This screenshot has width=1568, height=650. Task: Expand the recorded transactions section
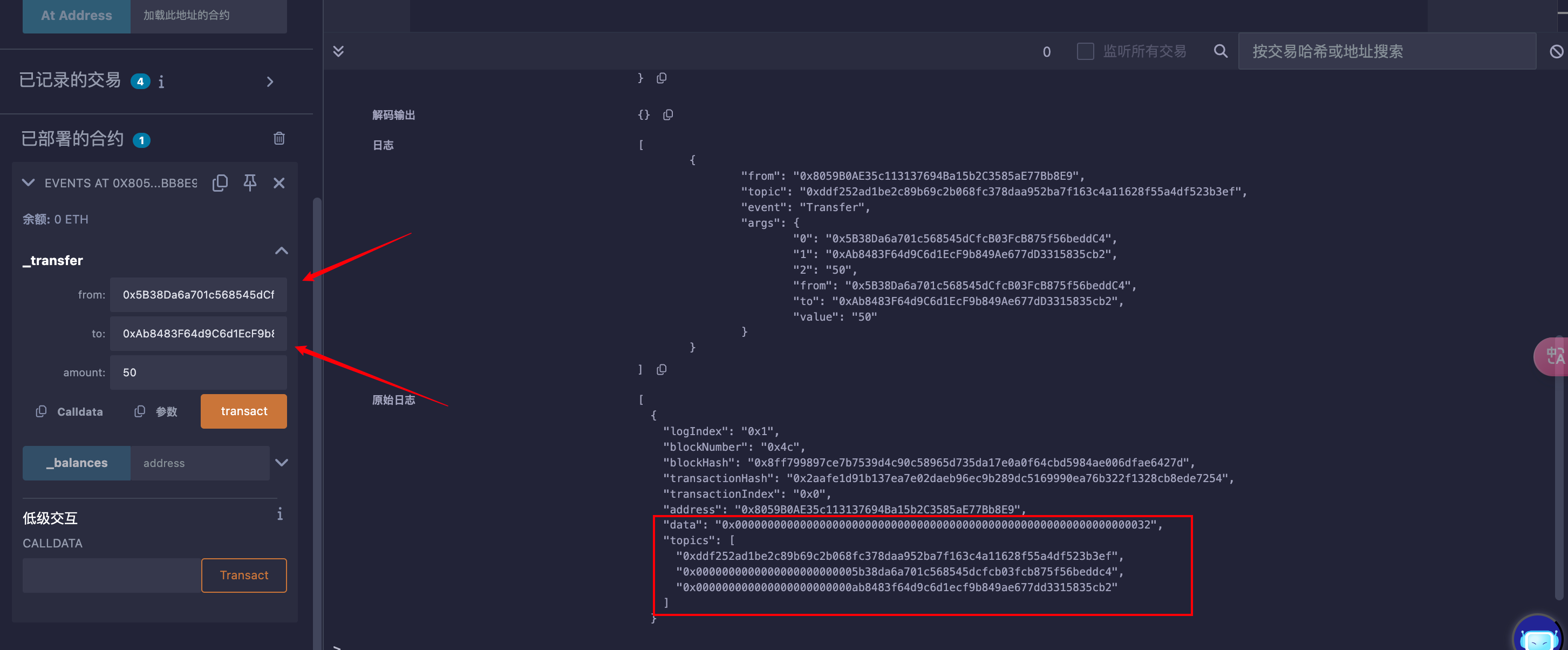coord(270,82)
